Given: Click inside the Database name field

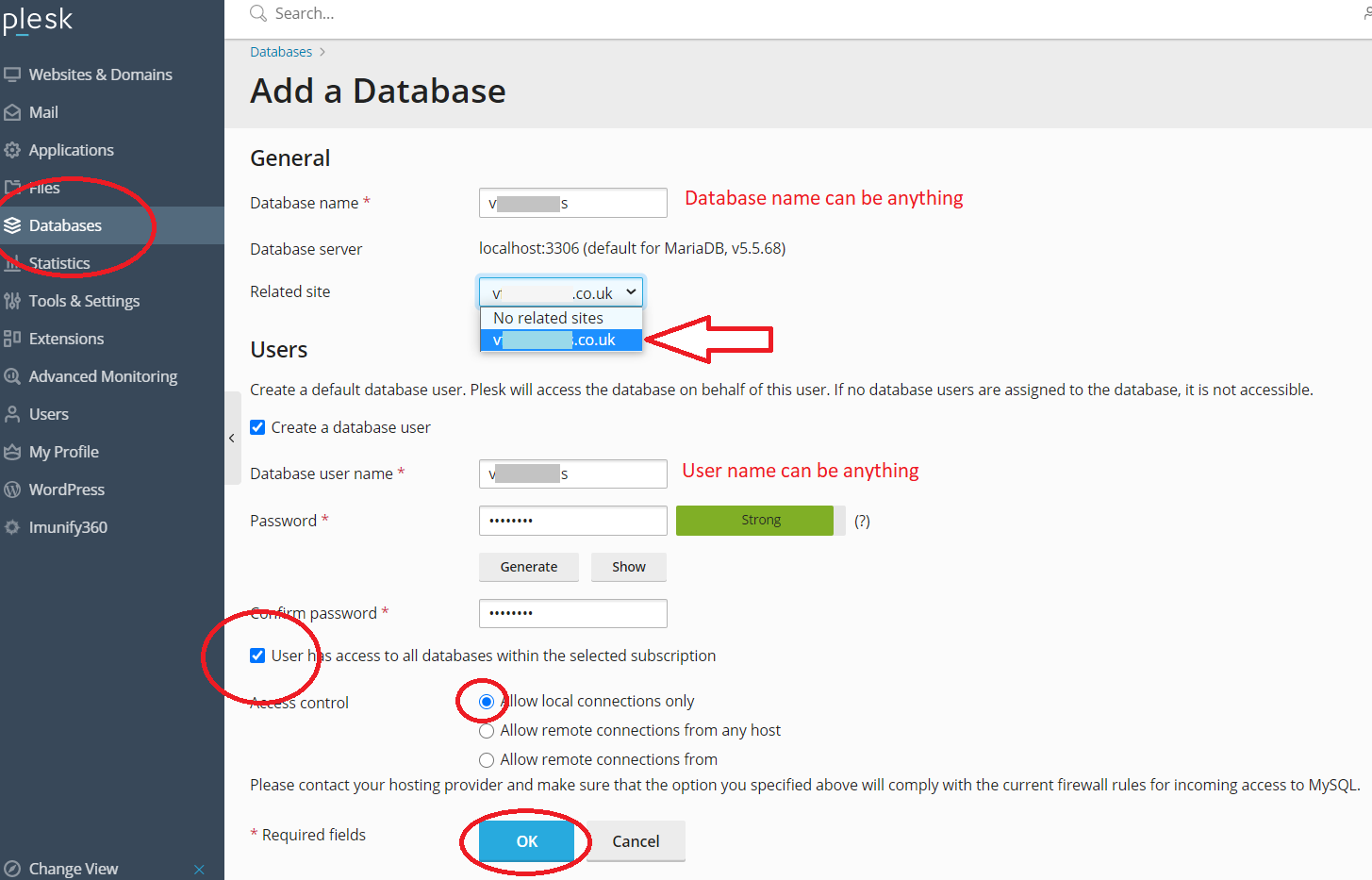Looking at the screenshot, I should (x=572, y=202).
